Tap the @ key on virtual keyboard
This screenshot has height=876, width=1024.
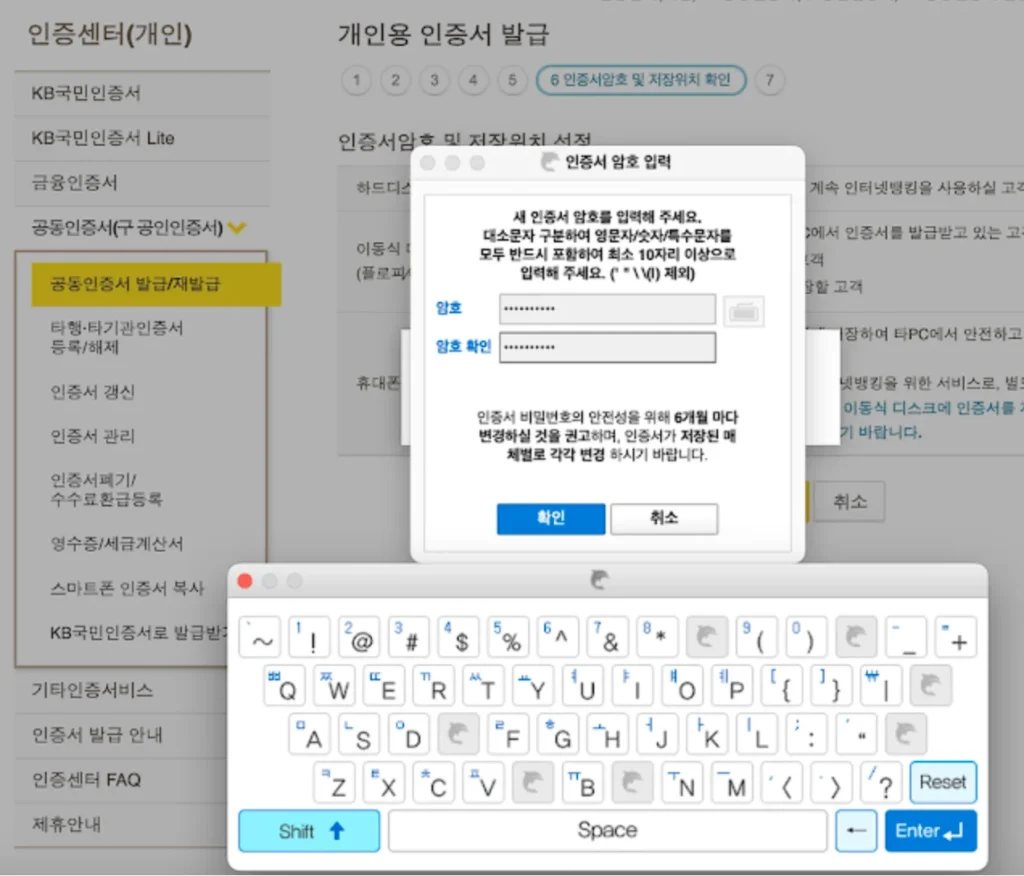click(359, 637)
